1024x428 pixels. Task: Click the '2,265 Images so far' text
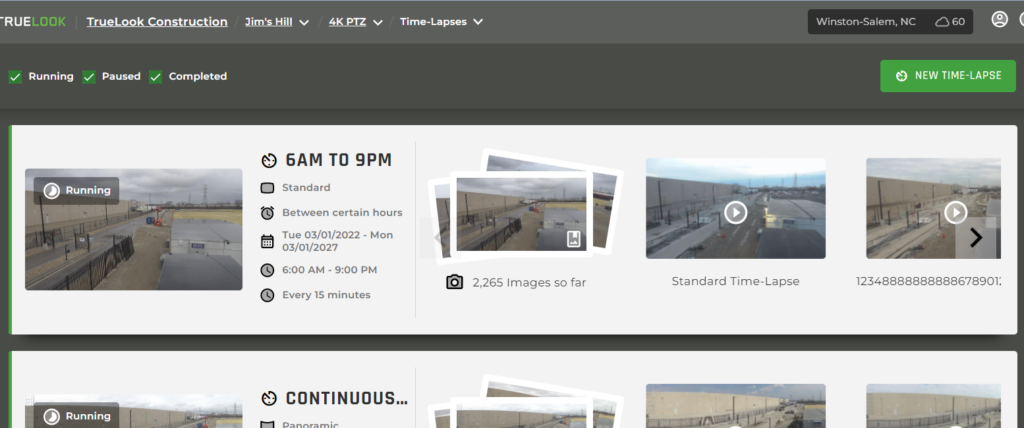[x=529, y=283]
